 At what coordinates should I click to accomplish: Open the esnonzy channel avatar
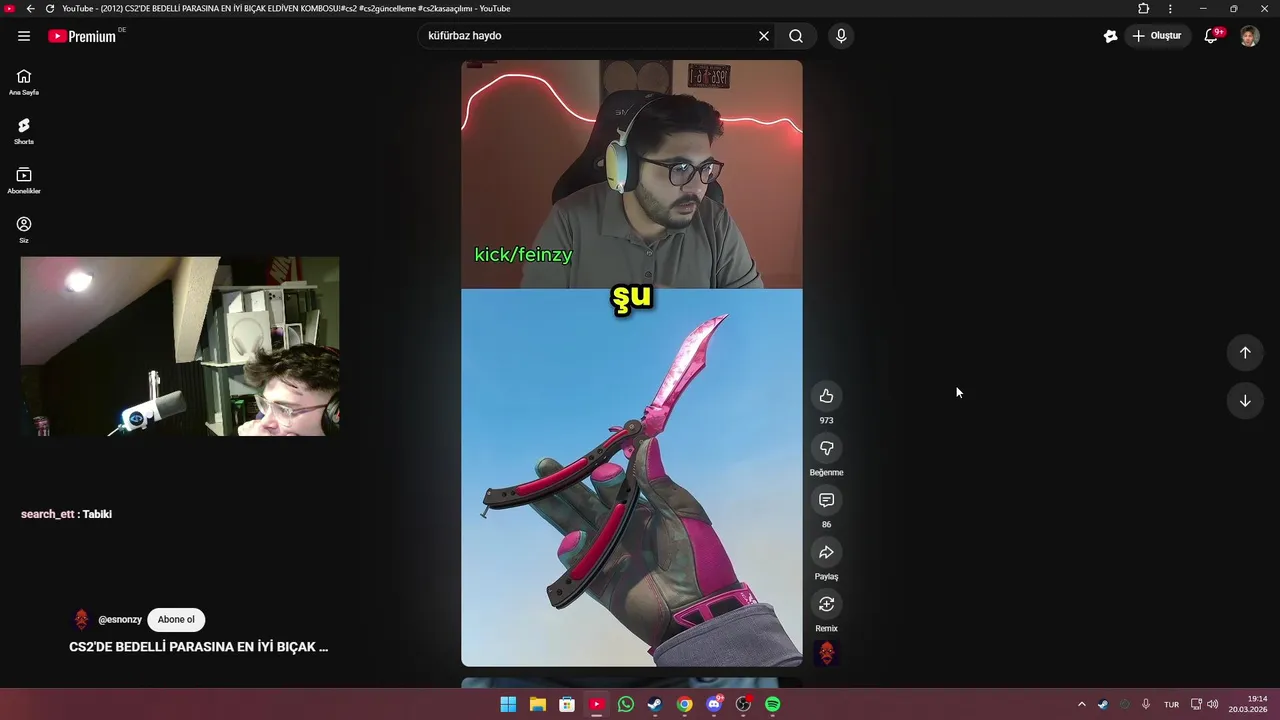[x=82, y=620]
